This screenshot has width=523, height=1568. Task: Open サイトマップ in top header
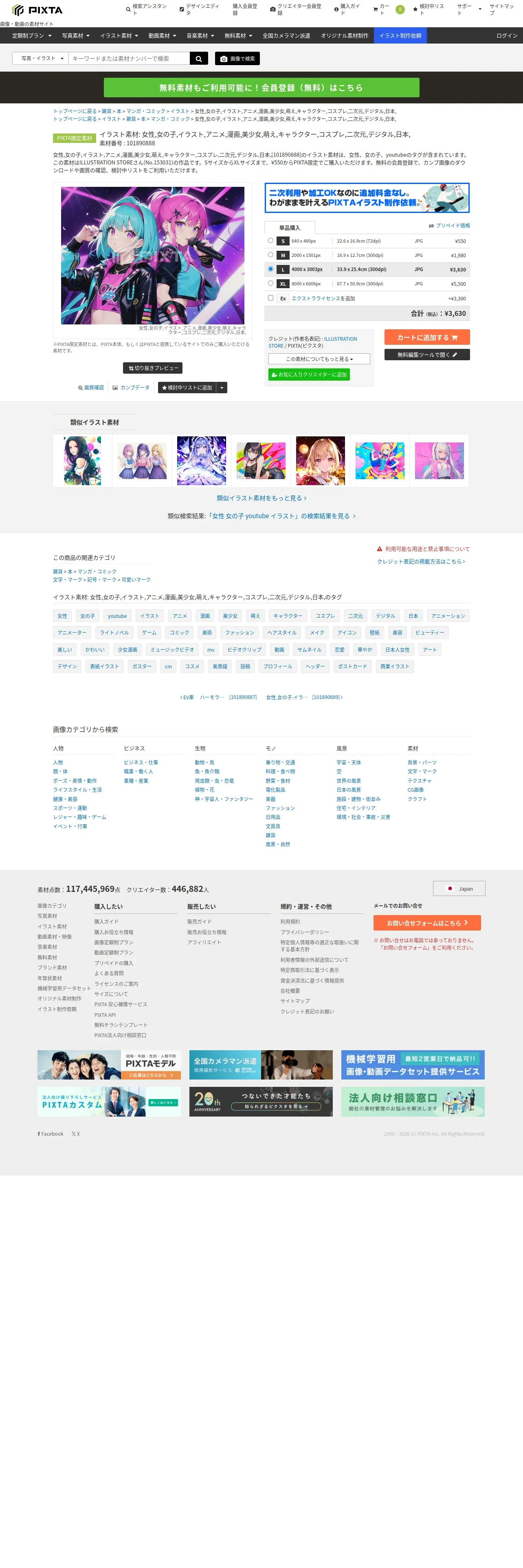pyautogui.click(x=502, y=10)
